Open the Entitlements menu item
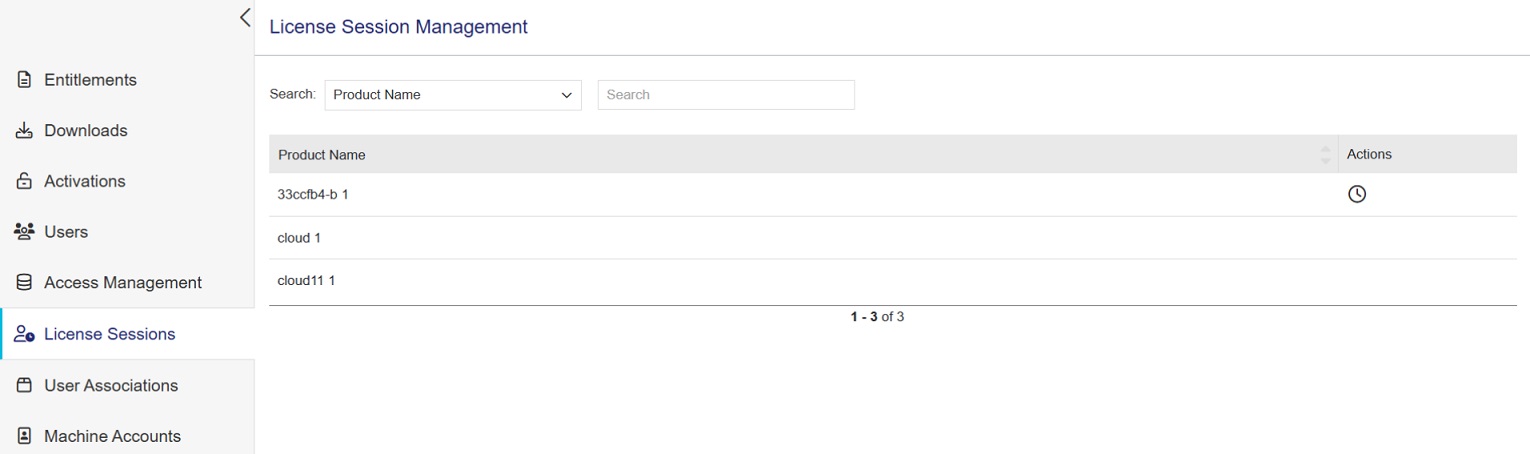Image resolution: width=1530 pixels, height=454 pixels. point(90,80)
